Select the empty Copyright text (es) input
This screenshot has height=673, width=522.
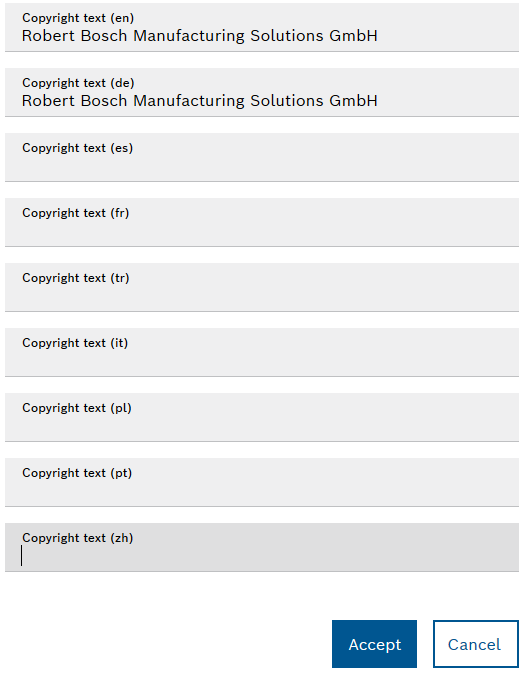262,157
